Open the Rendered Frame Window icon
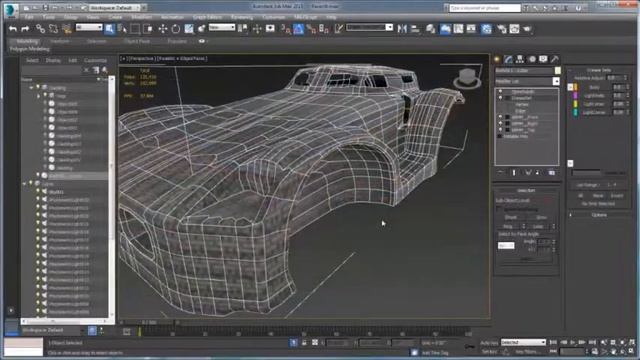 point(514,29)
